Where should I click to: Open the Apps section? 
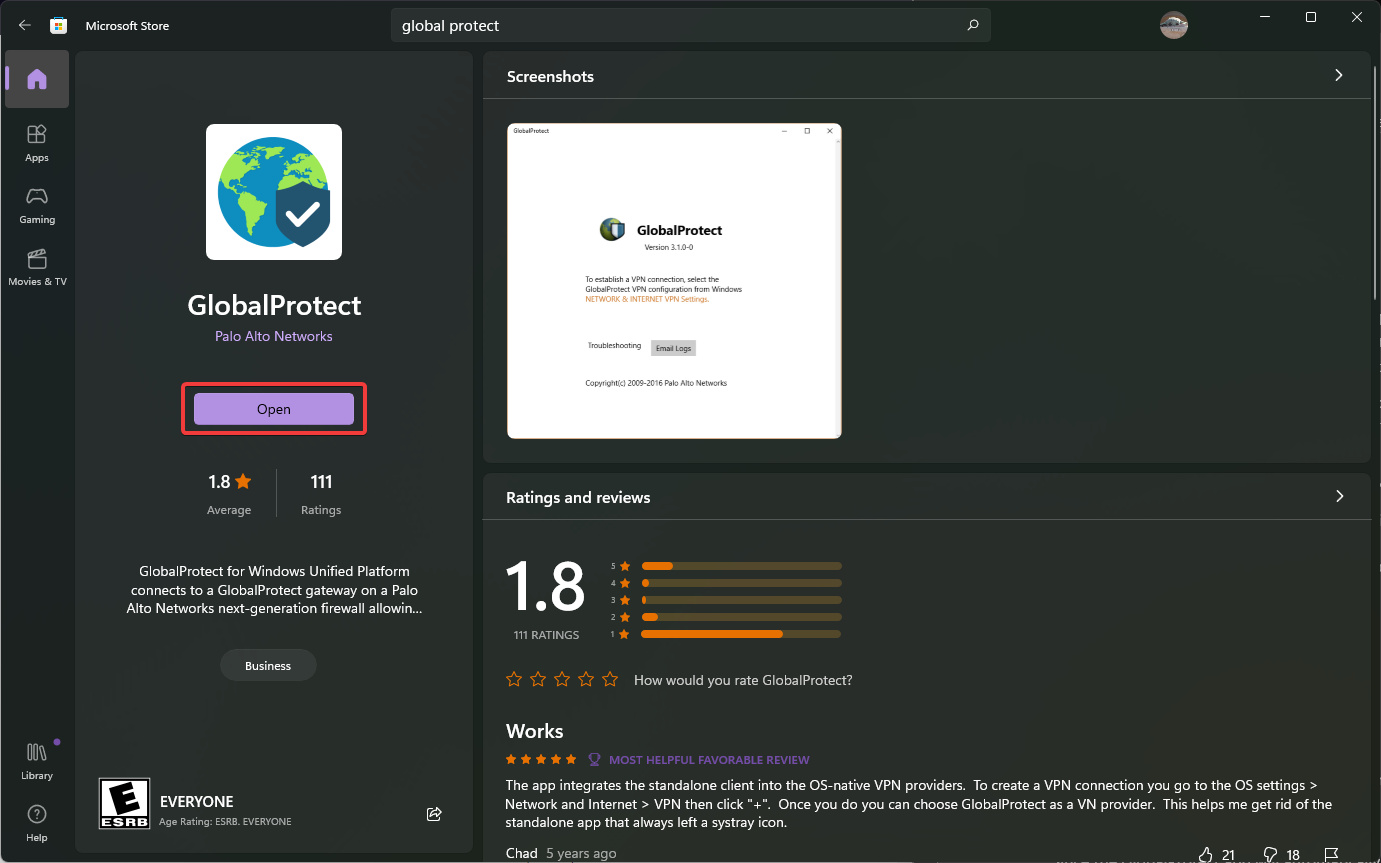[x=37, y=142]
